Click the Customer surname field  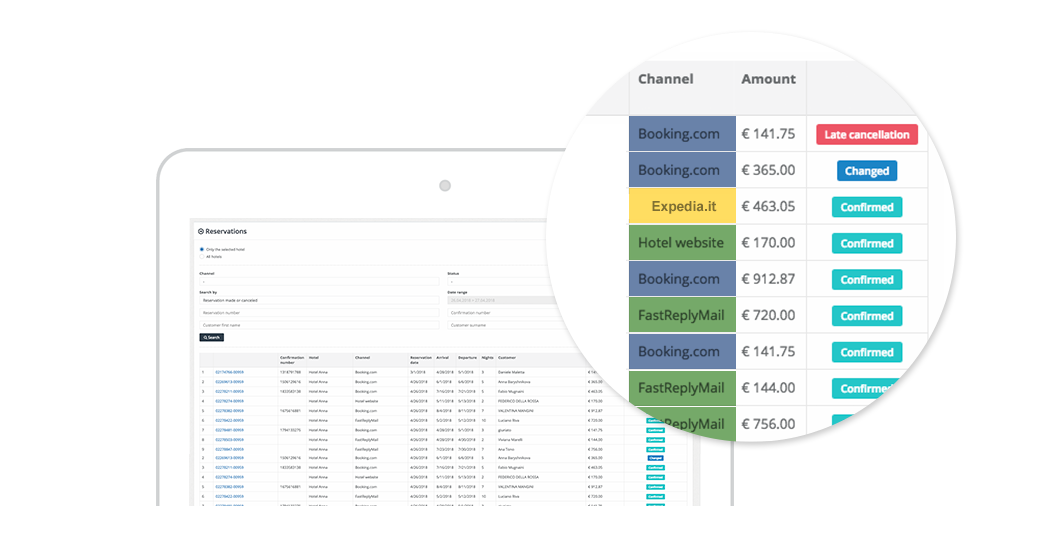click(507, 325)
